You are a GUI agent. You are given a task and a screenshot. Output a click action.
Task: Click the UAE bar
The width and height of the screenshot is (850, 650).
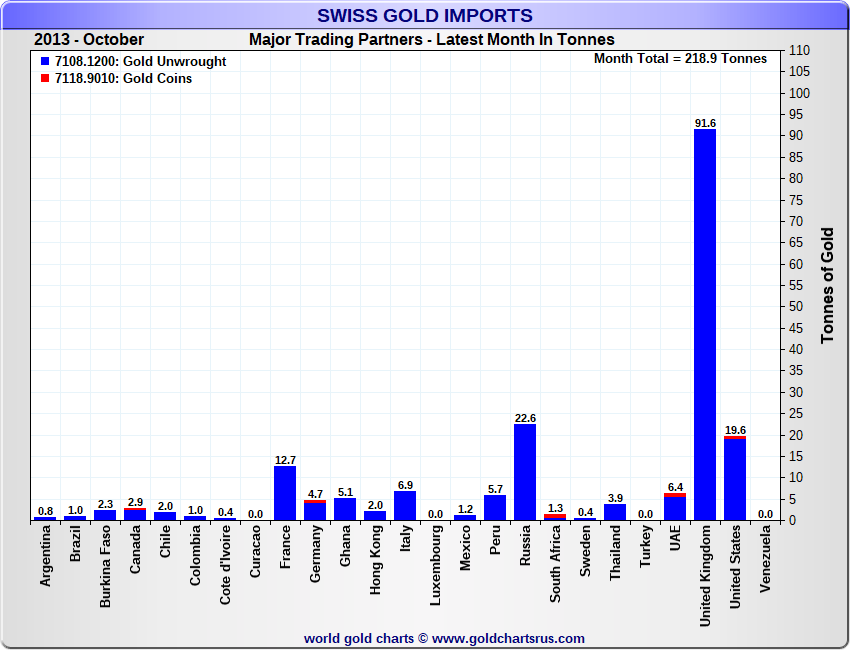(x=675, y=508)
